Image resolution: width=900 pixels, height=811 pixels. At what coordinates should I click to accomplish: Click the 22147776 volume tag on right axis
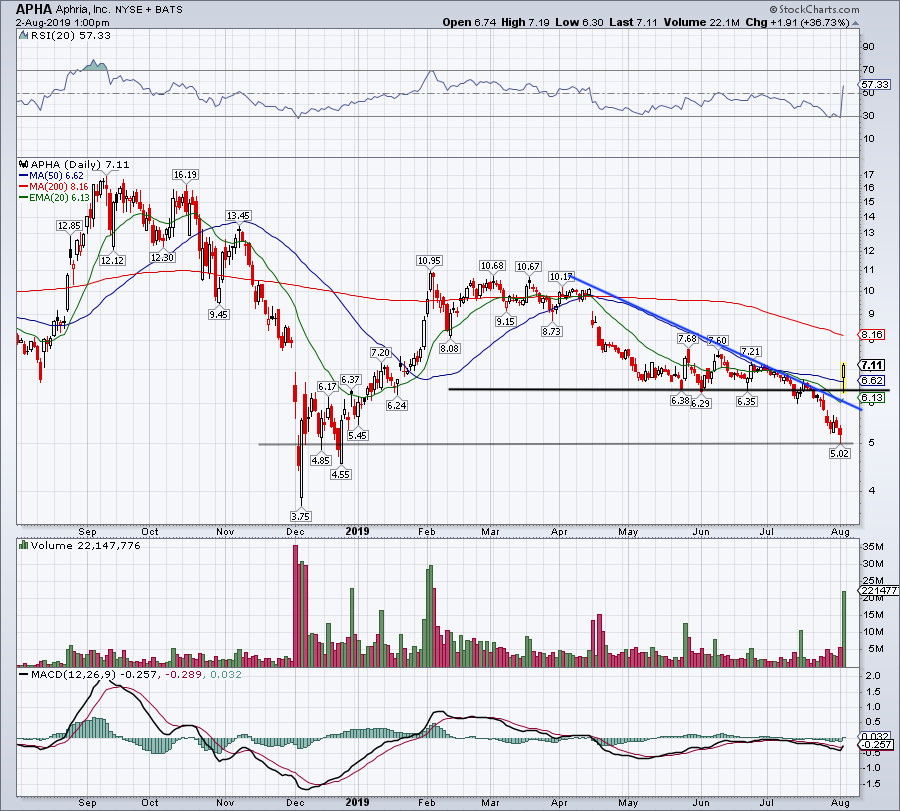878,591
